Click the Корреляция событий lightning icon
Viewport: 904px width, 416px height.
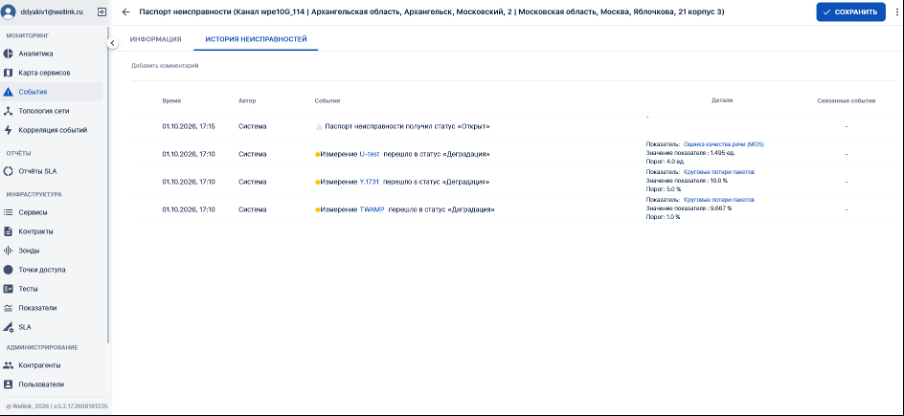click(x=8, y=130)
